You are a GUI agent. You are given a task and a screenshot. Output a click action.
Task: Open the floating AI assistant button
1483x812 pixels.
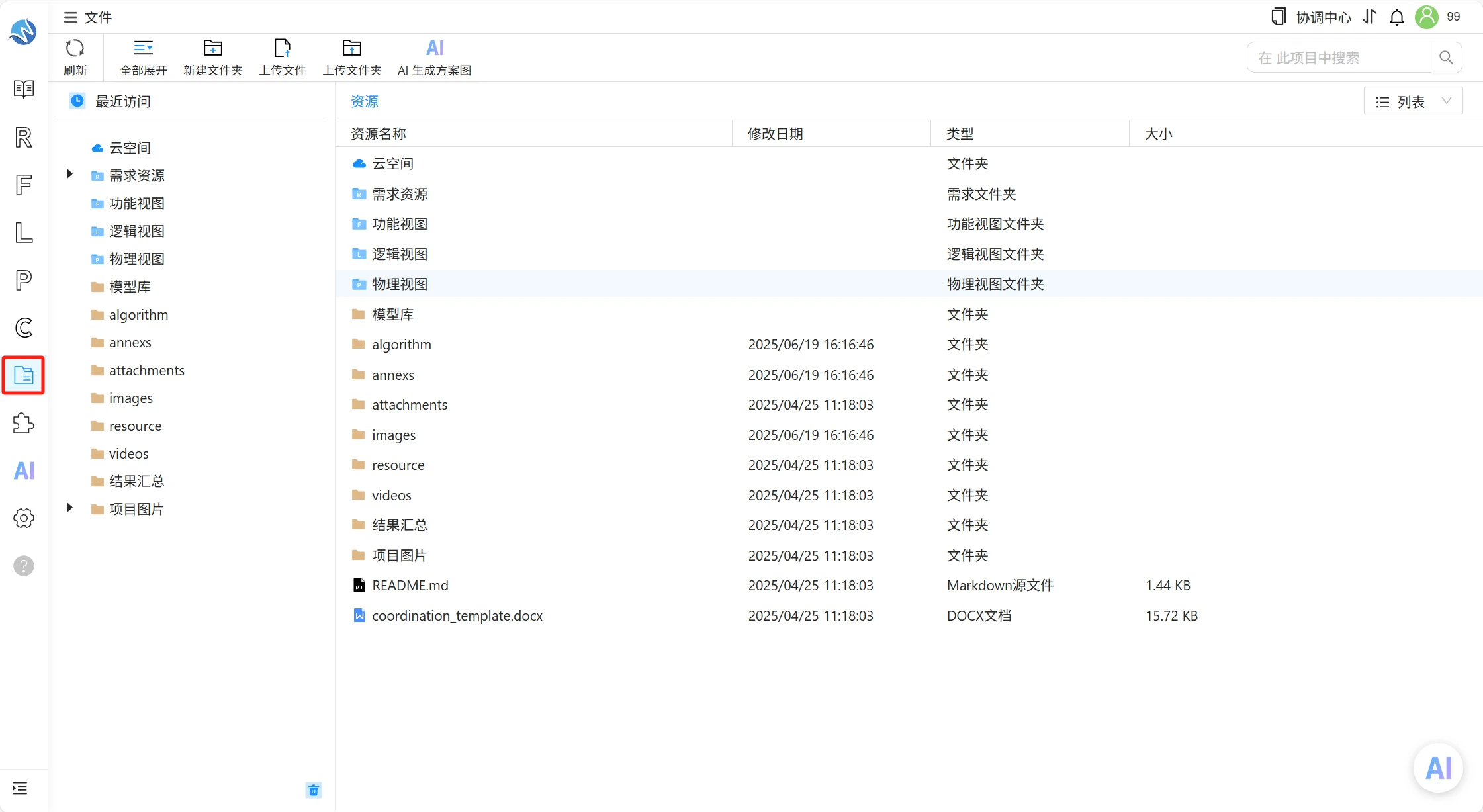click(1439, 768)
